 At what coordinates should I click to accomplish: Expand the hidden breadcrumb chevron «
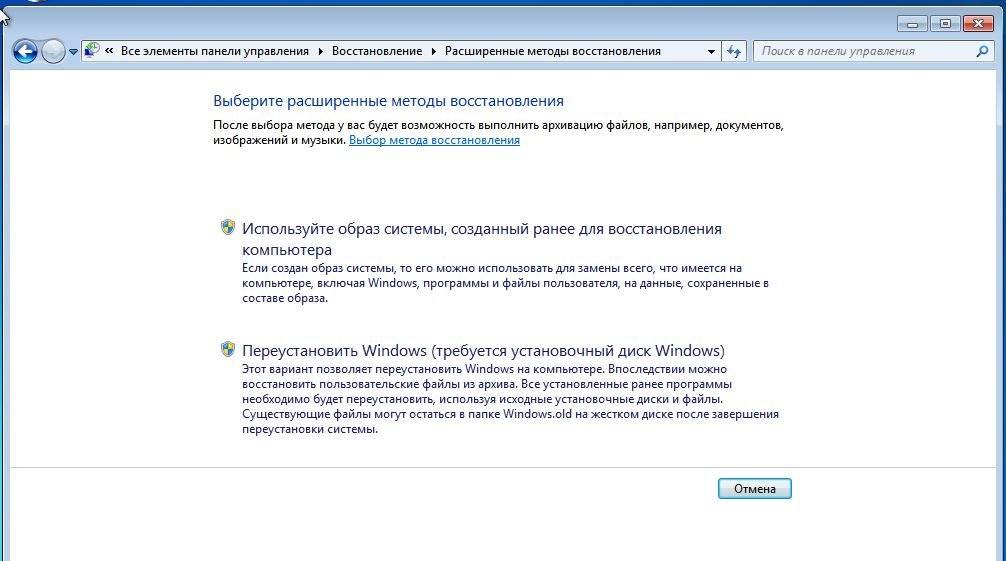pyautogui.click(x=109, y=51)
